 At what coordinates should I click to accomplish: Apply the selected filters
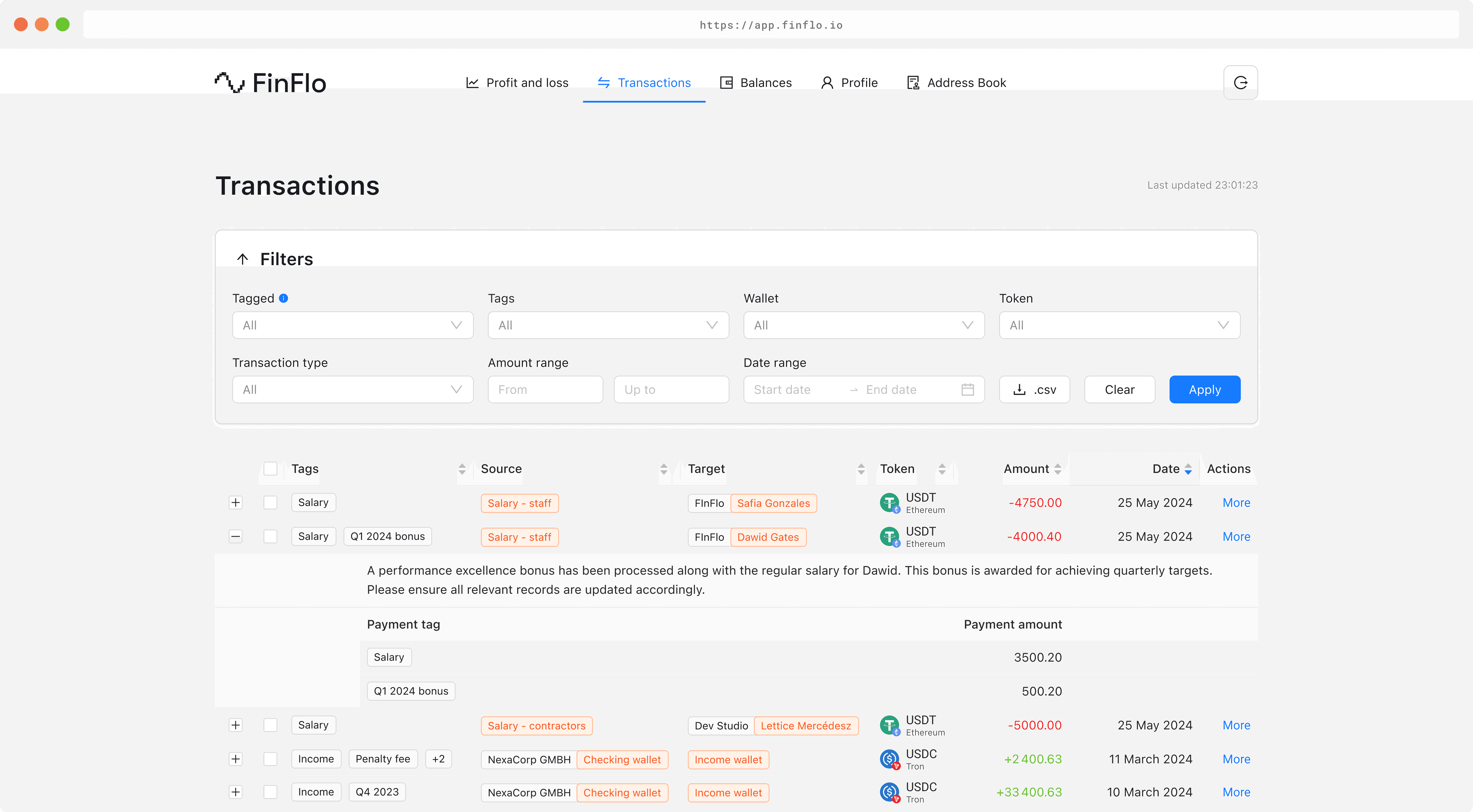1204,389
